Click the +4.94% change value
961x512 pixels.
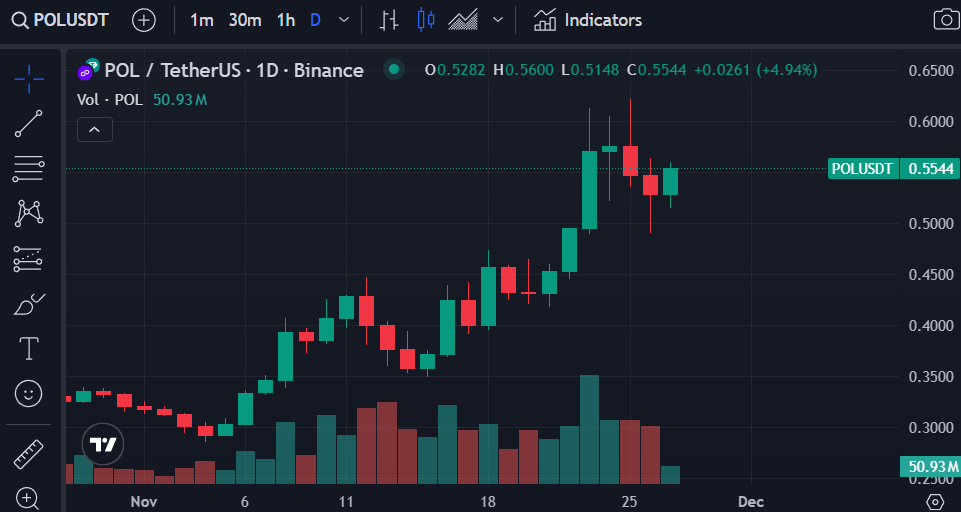coord(787,70)
